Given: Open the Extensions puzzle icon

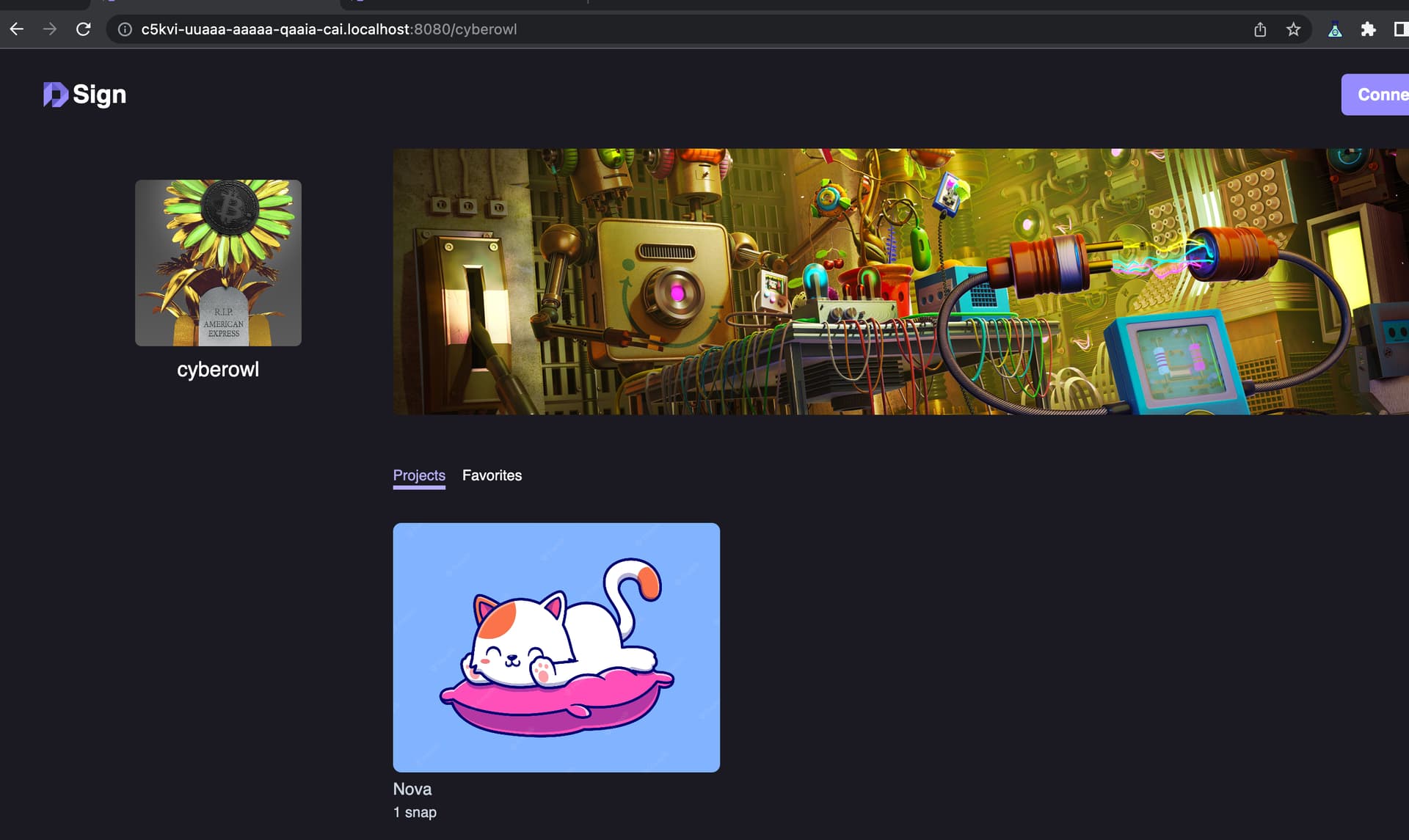Looking at the screenshot, I should pyautogui.click(x=1368, y=29).
